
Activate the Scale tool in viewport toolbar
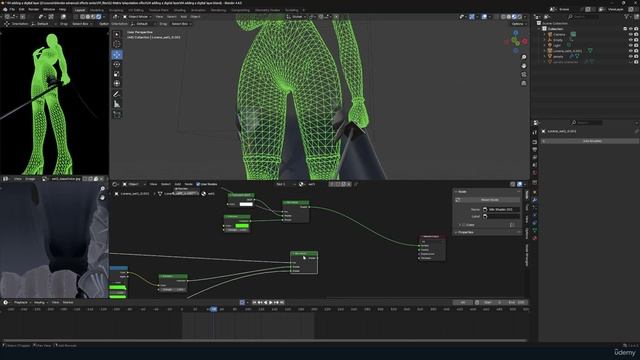117,74
